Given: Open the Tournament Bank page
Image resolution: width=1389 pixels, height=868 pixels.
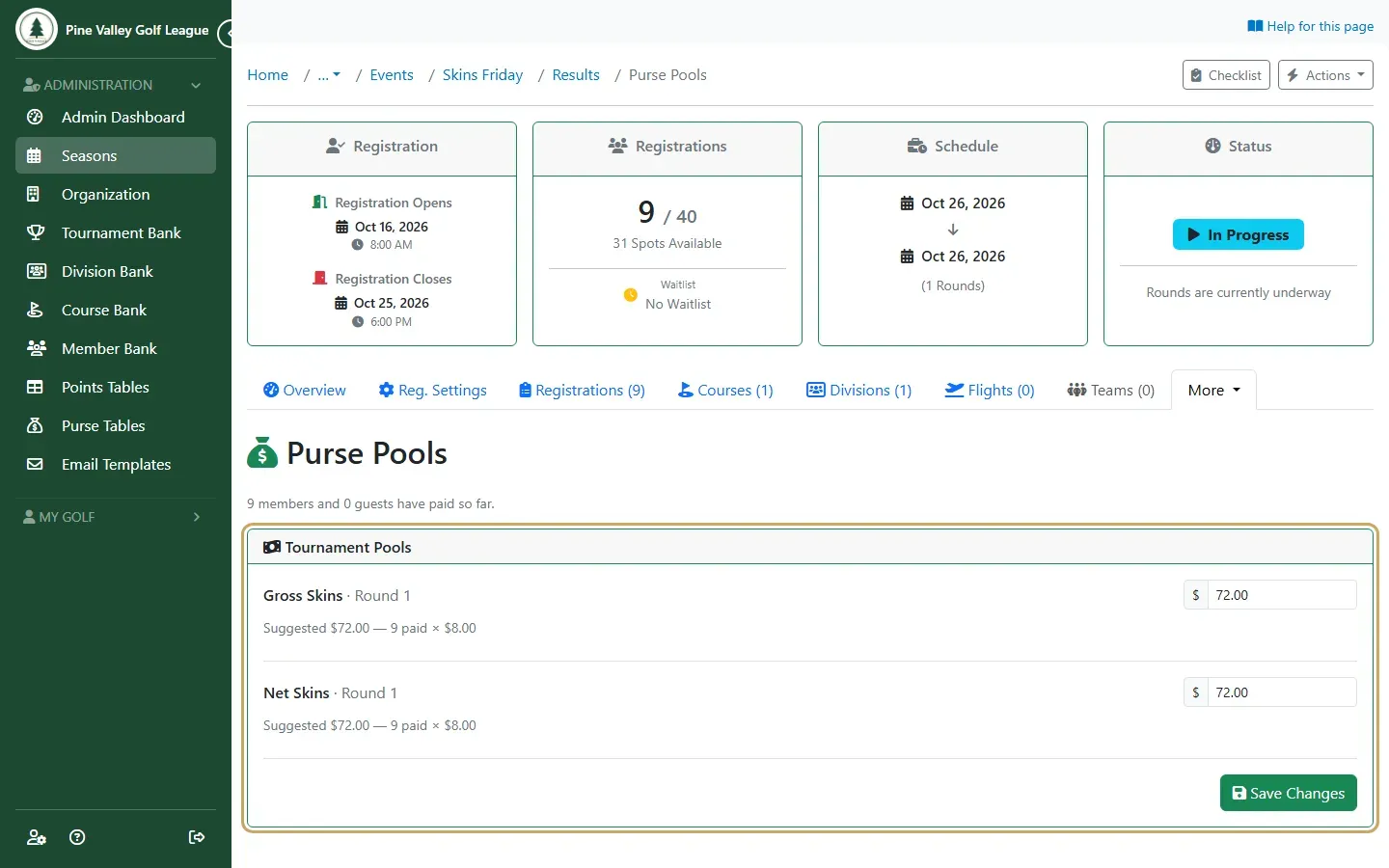Looking at the screenshot, I should (x=116, y=232).
